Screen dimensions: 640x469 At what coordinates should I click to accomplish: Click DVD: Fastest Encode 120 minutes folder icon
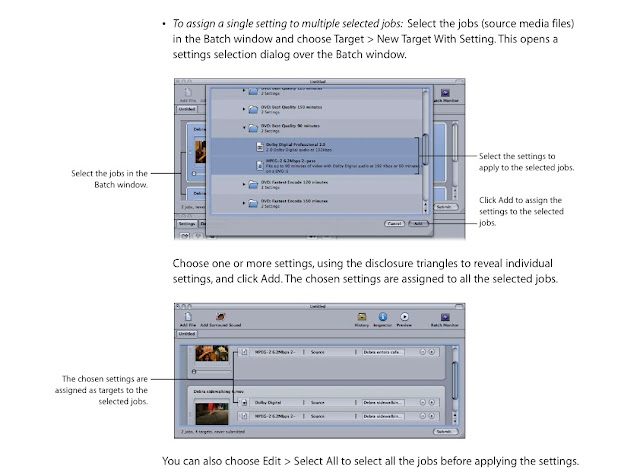[x=253, y=184]
